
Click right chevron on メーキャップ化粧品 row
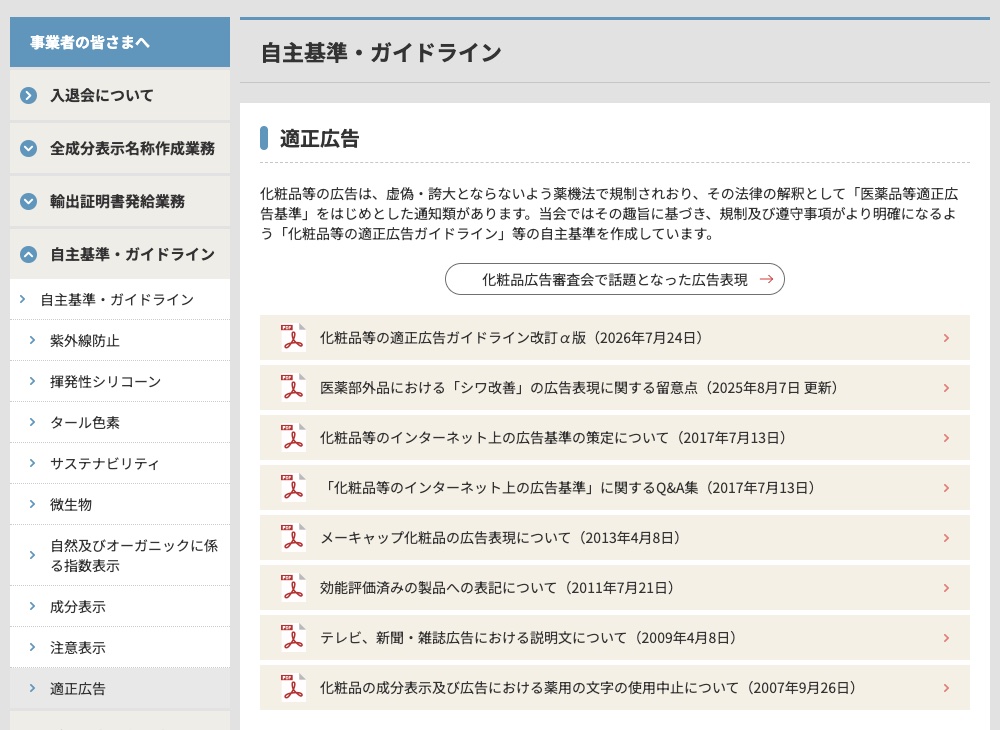(x=946, y=538)
